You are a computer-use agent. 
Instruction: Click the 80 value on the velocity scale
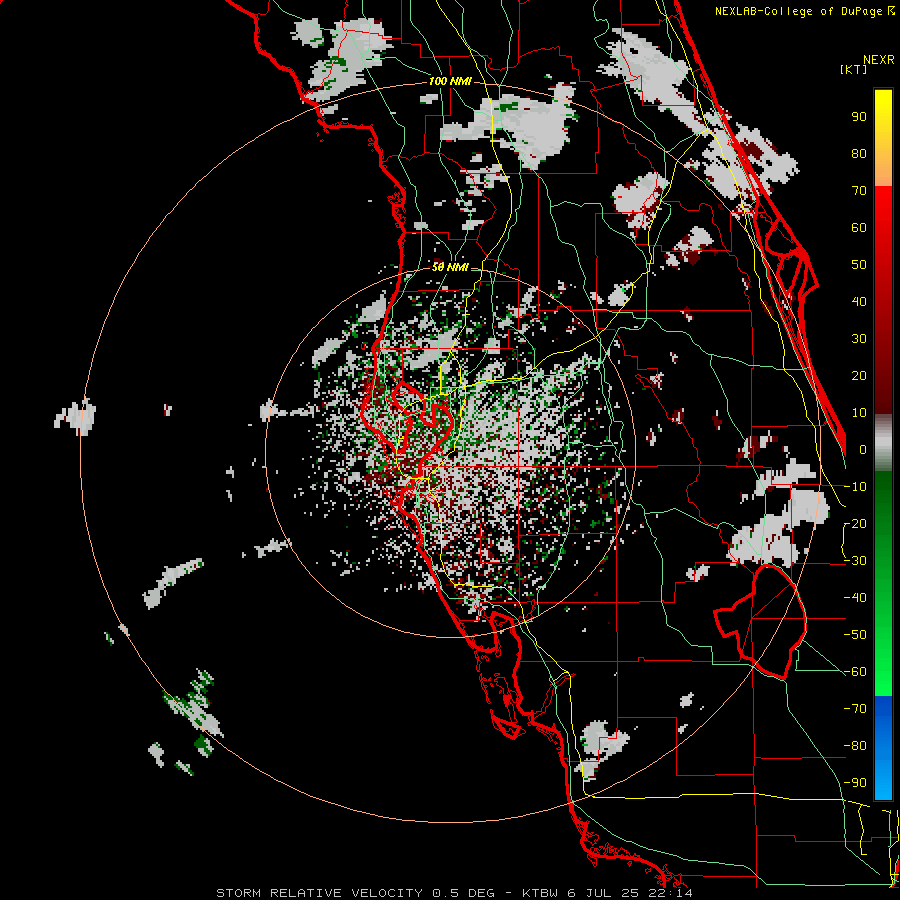[859, 153]
